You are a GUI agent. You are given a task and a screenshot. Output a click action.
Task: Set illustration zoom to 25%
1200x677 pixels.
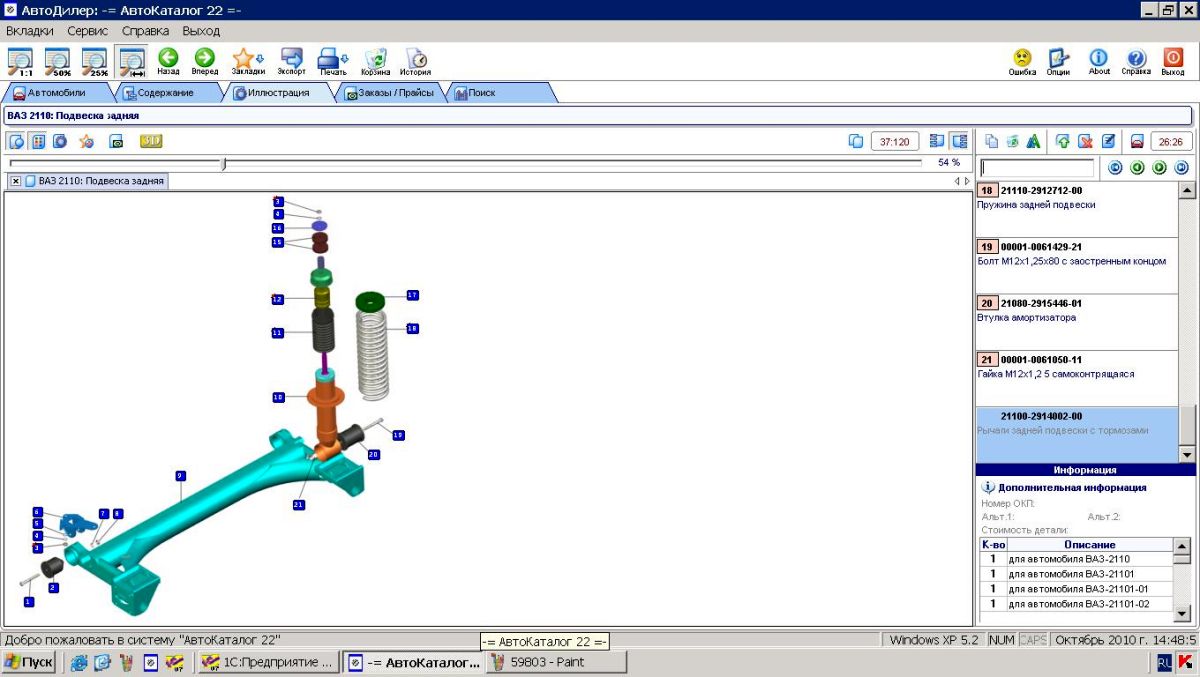94,61
